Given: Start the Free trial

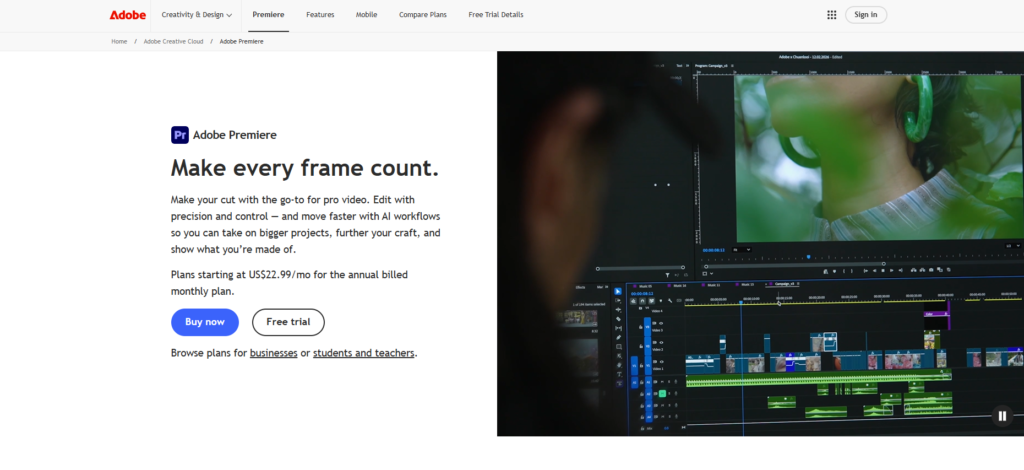Looking at the screenshot, I should pos(288,322).
